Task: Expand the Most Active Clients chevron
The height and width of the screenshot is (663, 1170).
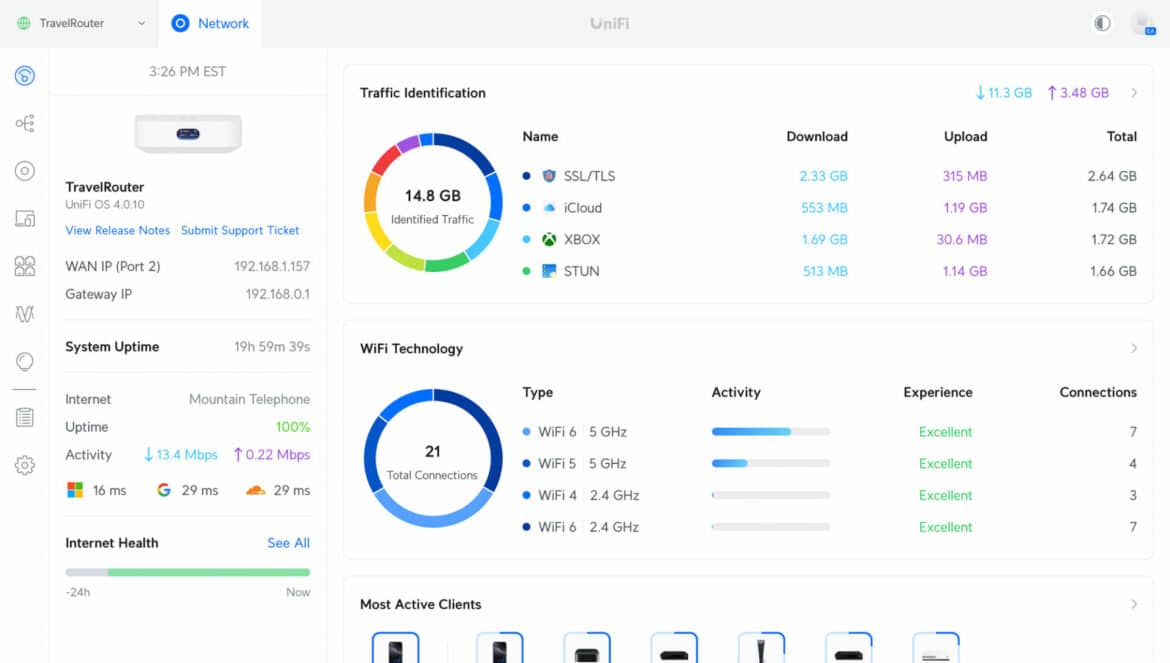Action: point(1134,605)
